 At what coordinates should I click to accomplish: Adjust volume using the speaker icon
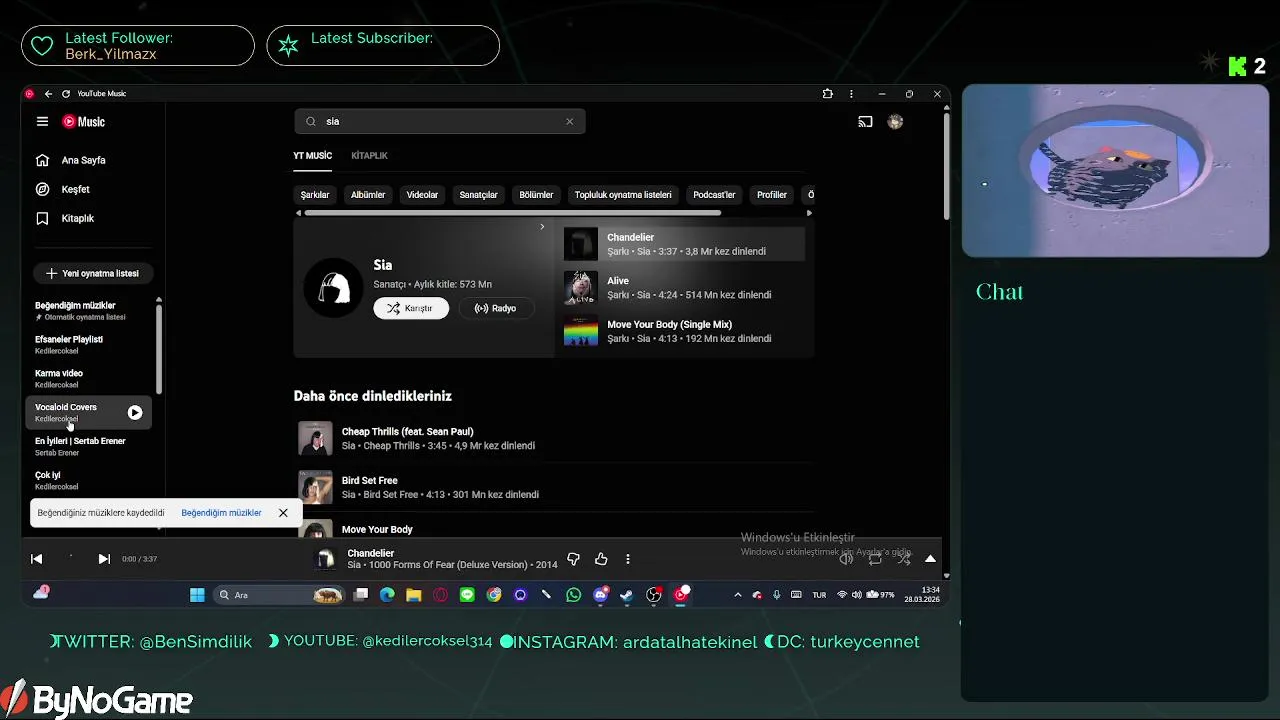pyautogui.click(x=846, y=559)
